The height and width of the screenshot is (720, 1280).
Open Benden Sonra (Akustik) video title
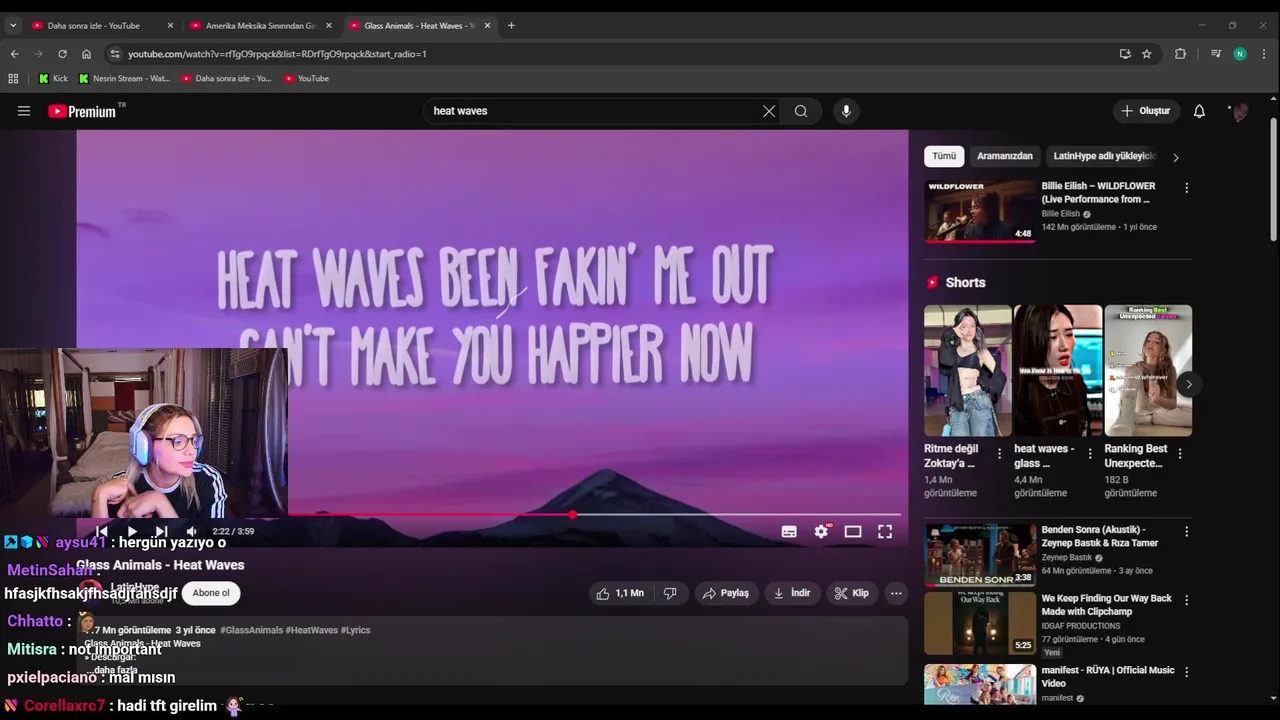click(1100, 536)
